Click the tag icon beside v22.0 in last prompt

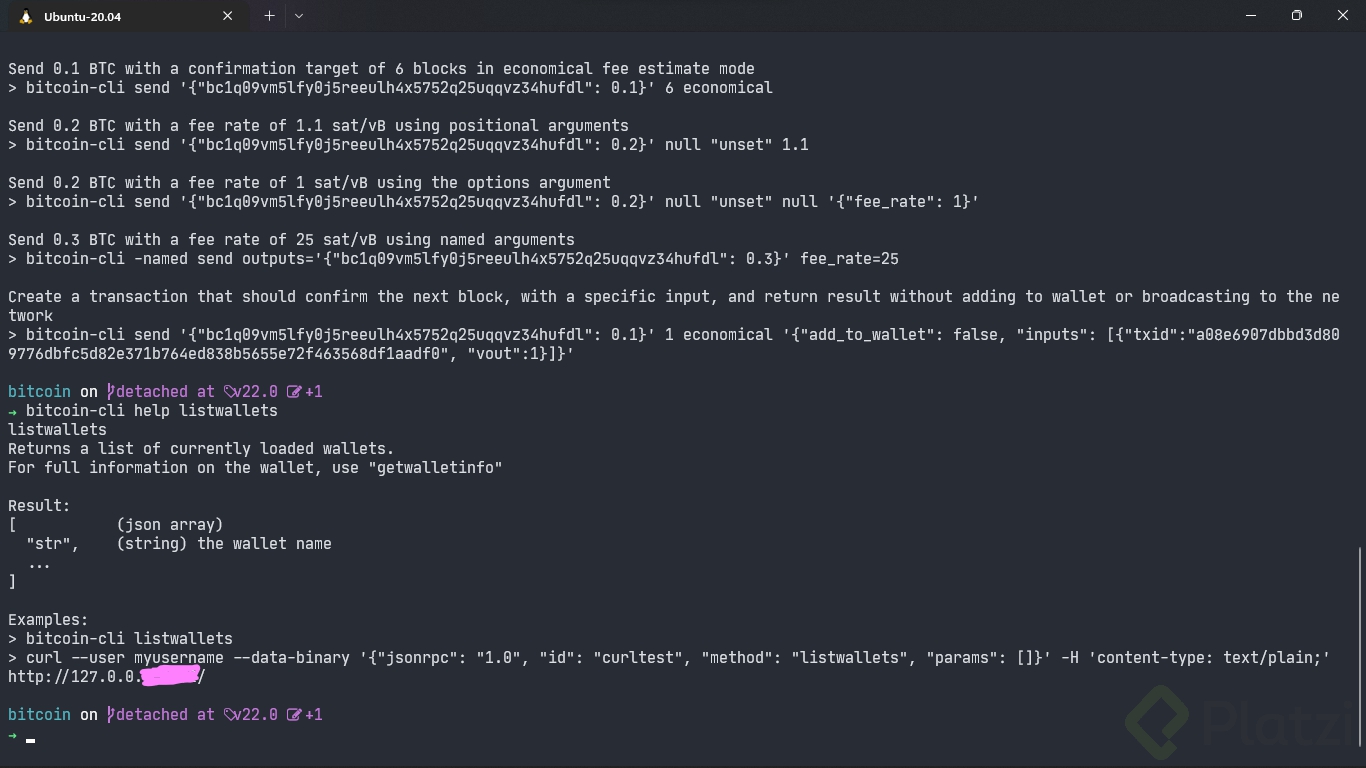click(230, 715)
